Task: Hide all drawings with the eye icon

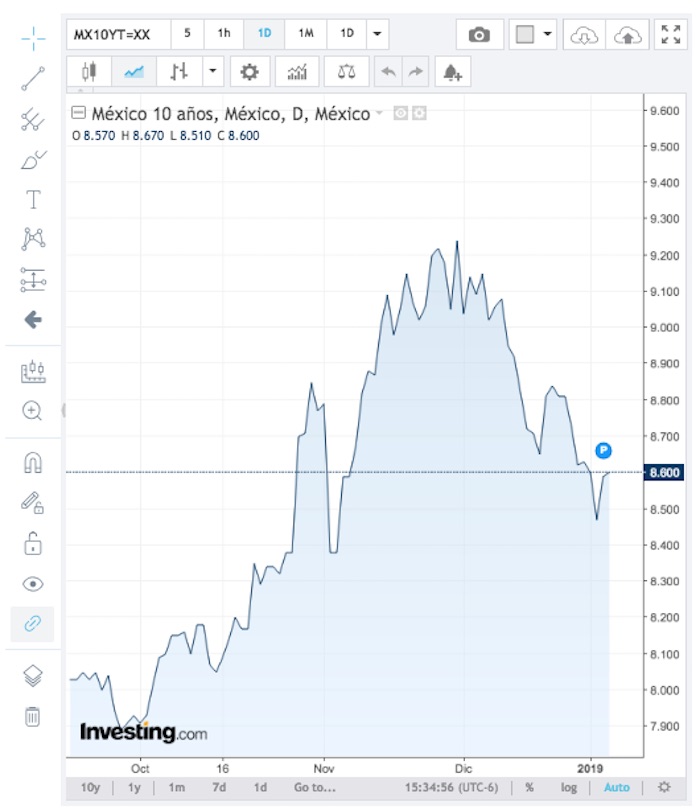Action: pyautogui.click(x=33, y=584)
